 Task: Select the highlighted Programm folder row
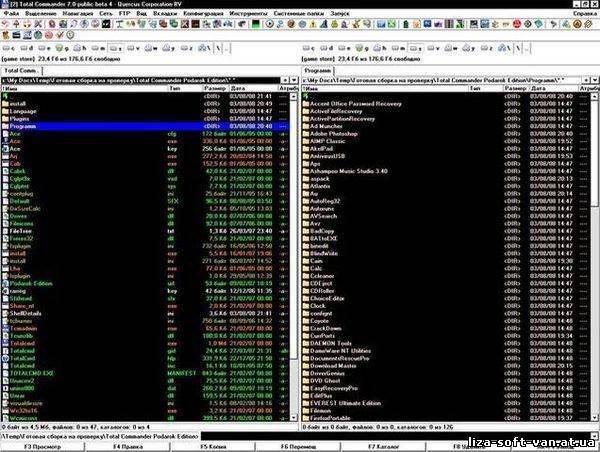click(145, 126)
